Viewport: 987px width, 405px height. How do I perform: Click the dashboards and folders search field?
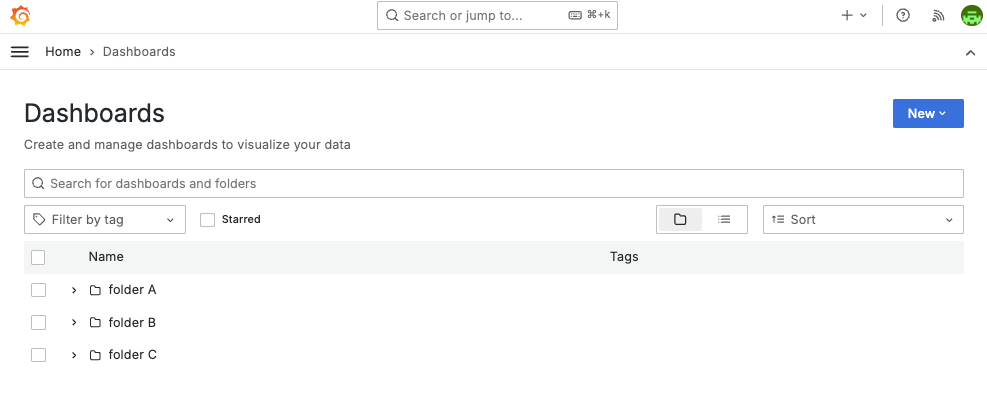coord(493,184)
